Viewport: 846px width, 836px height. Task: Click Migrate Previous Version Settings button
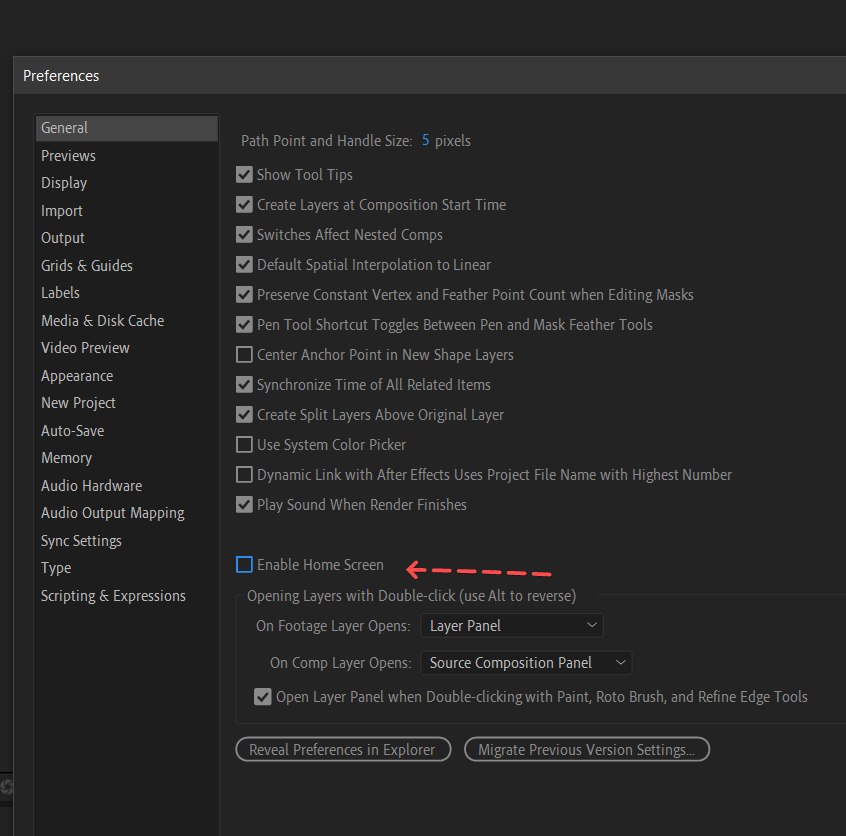587,750
